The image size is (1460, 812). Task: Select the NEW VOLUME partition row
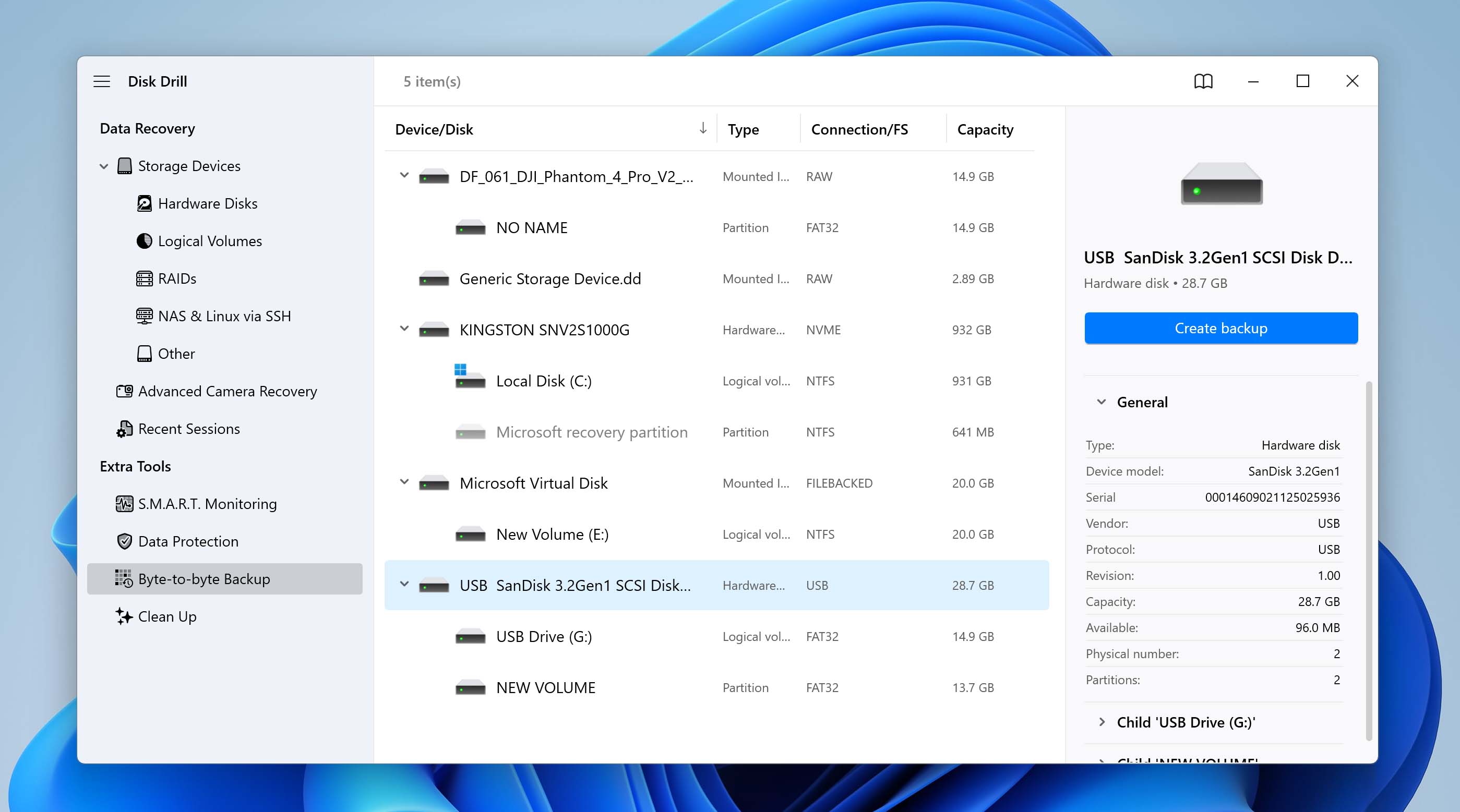pyautogui.click(x=716, y=687)
